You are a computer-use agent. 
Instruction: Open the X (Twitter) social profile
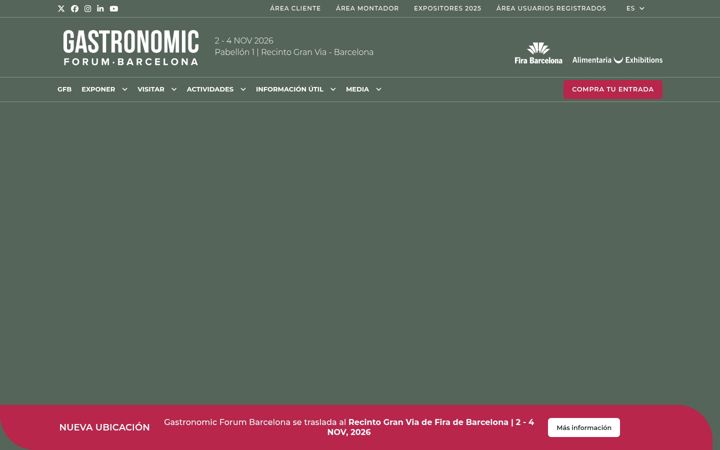pos(61,8)
